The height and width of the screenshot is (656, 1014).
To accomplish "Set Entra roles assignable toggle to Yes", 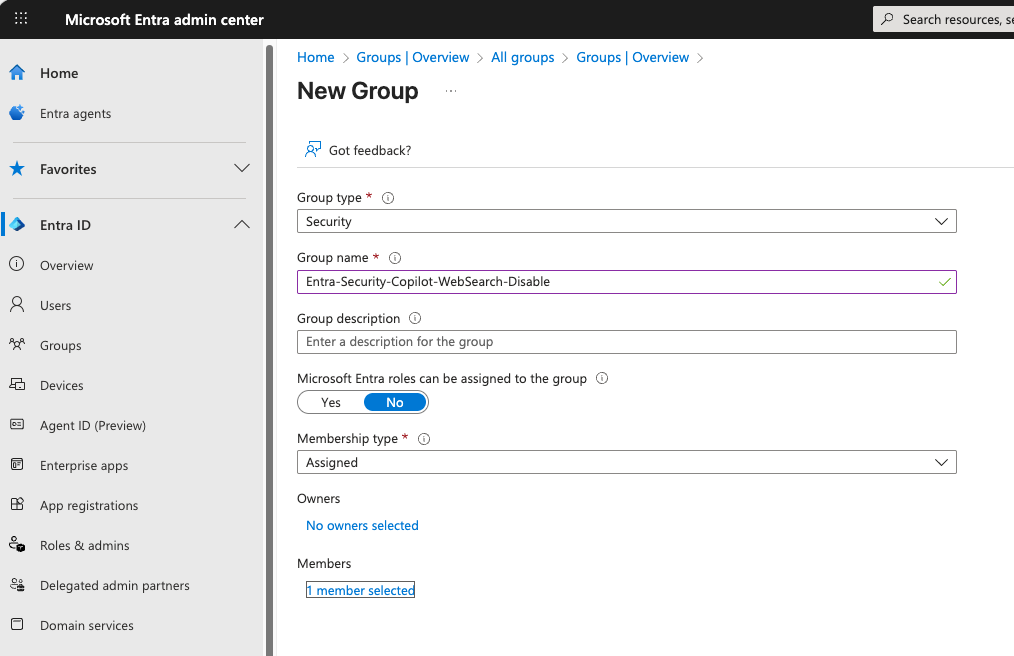I will tap(331, 402).
